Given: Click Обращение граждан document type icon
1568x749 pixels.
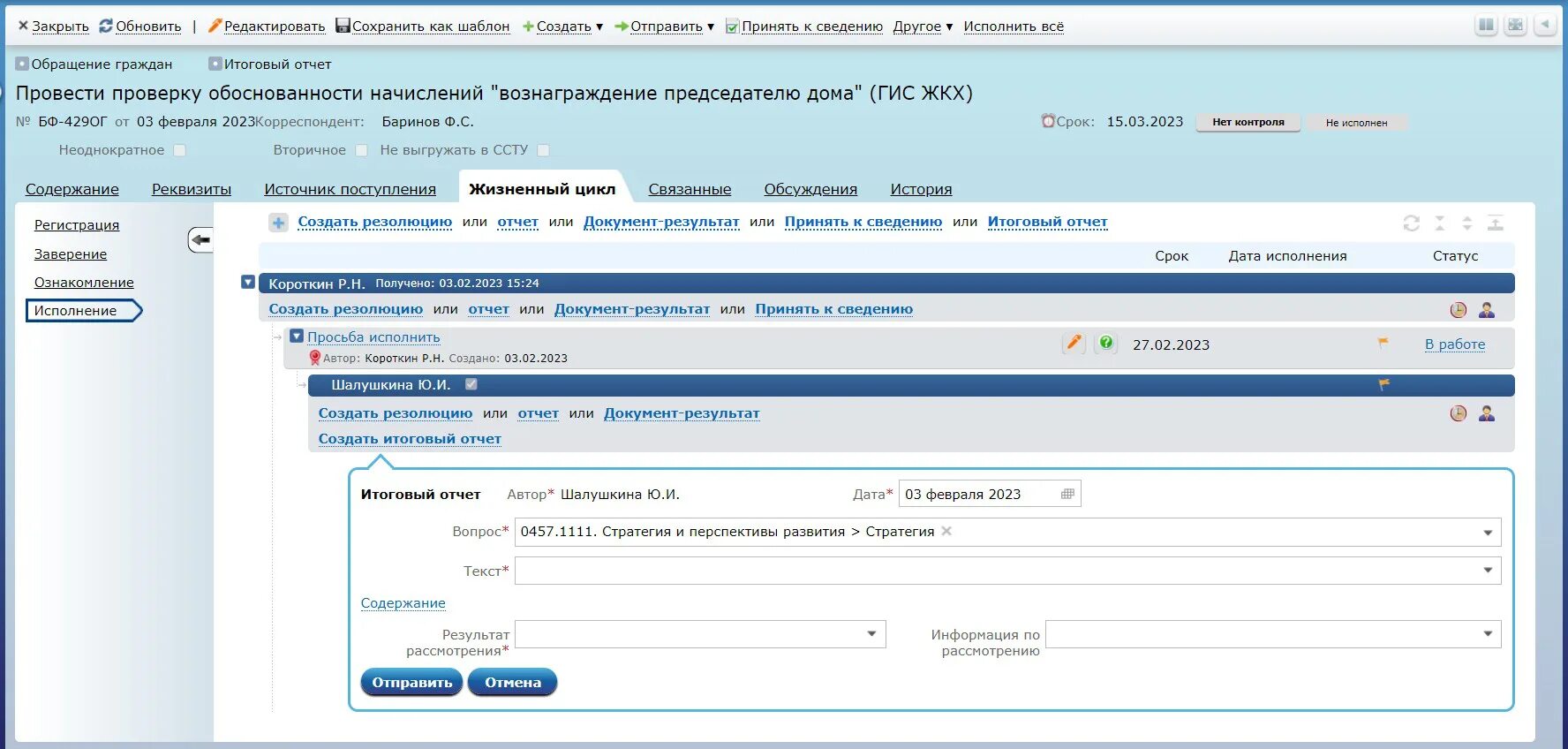Looking at the screenshot, I should pyautogui.click(x=22, y=64).
